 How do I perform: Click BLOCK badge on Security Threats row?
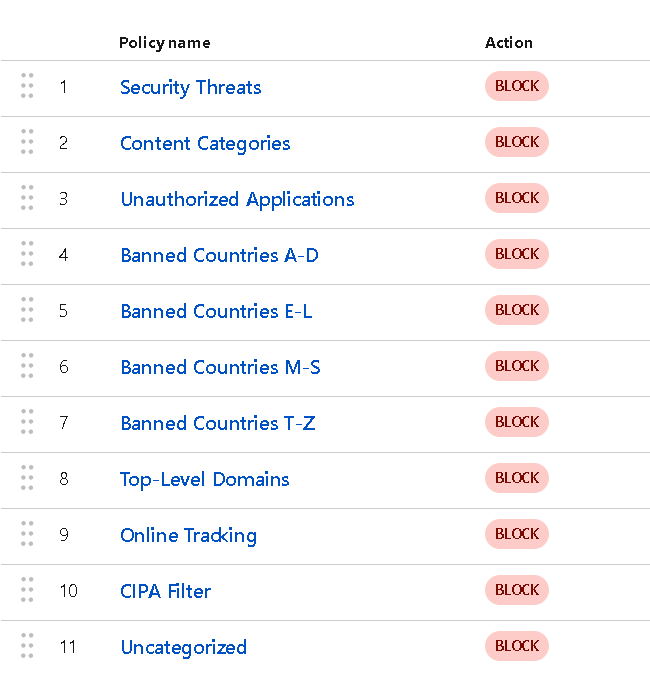[517, 86]
